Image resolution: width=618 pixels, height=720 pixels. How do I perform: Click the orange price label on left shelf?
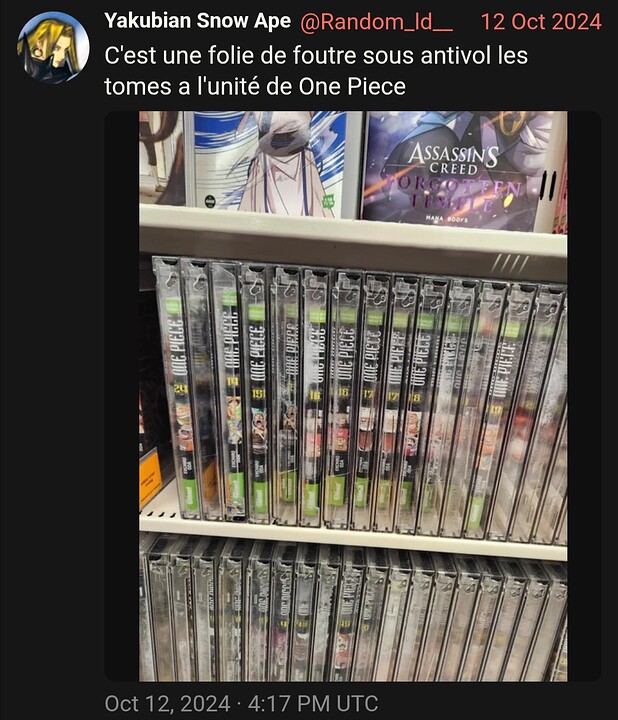tap(151, 478)
